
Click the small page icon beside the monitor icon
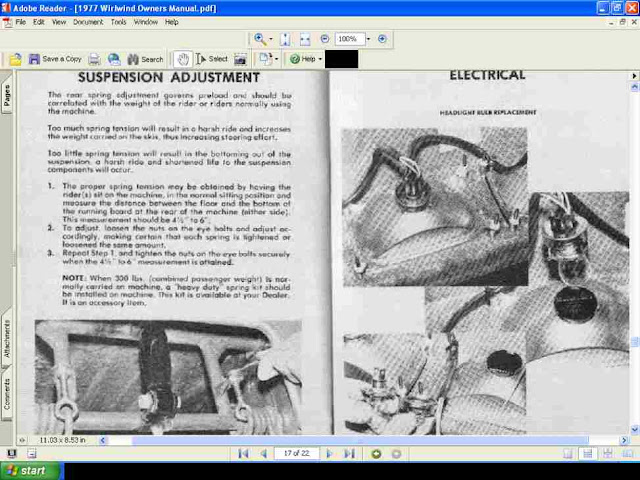tap(32, 453)
